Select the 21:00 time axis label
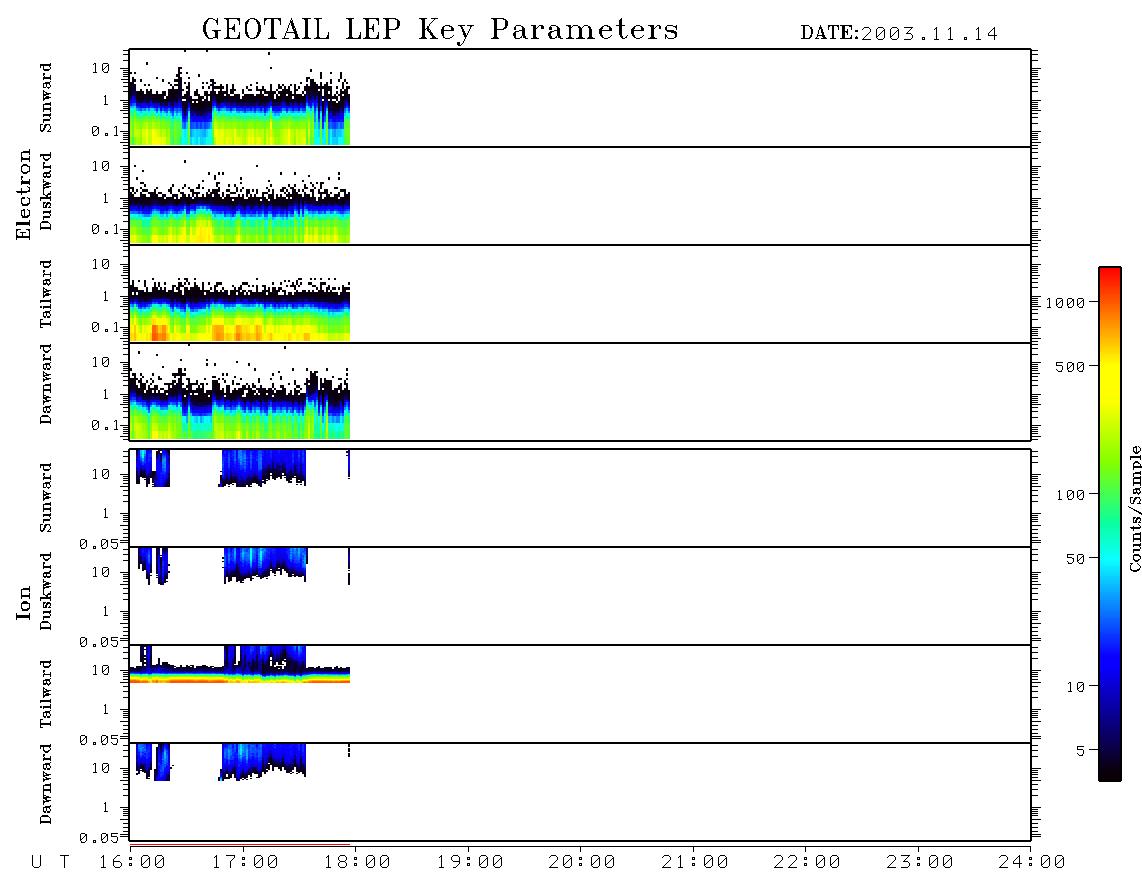Viewport: 1142px width, 880px height. click(x=695, y=862)
